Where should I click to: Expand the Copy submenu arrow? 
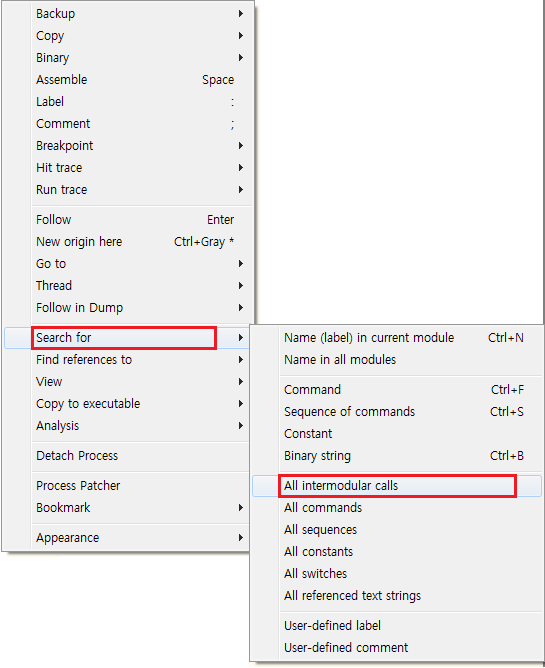tap(241, 36)
